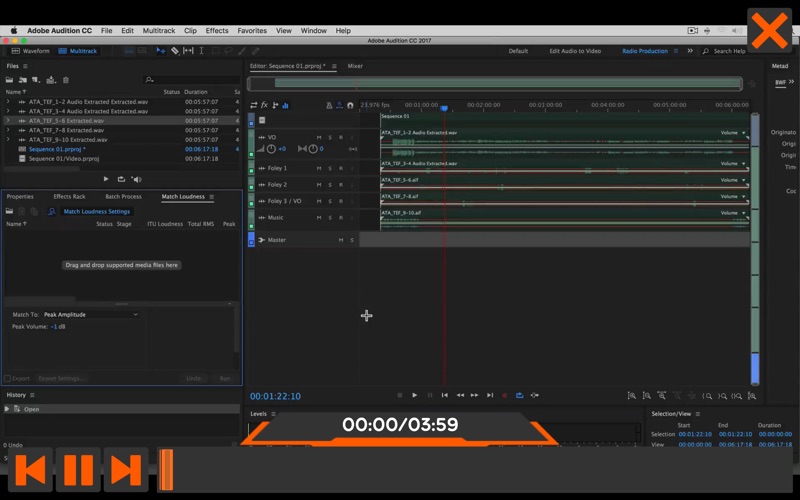The width and height of the screenshot is (800, 500).
Task: Expand the ATA_TEF_9-10 Extracted.wav file
Action: point(8,139)
